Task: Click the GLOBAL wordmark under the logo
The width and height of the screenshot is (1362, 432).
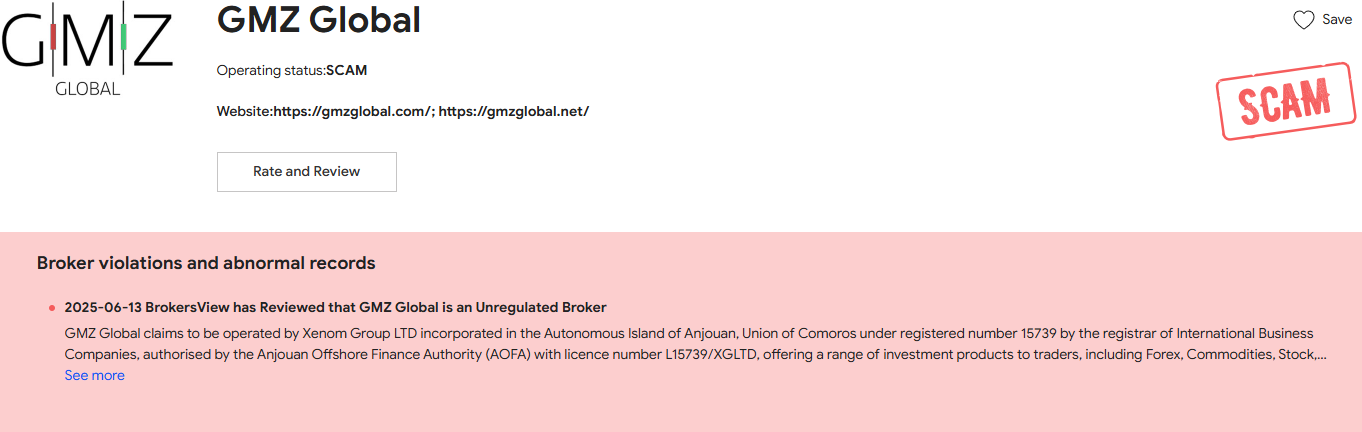Action: 88,89
